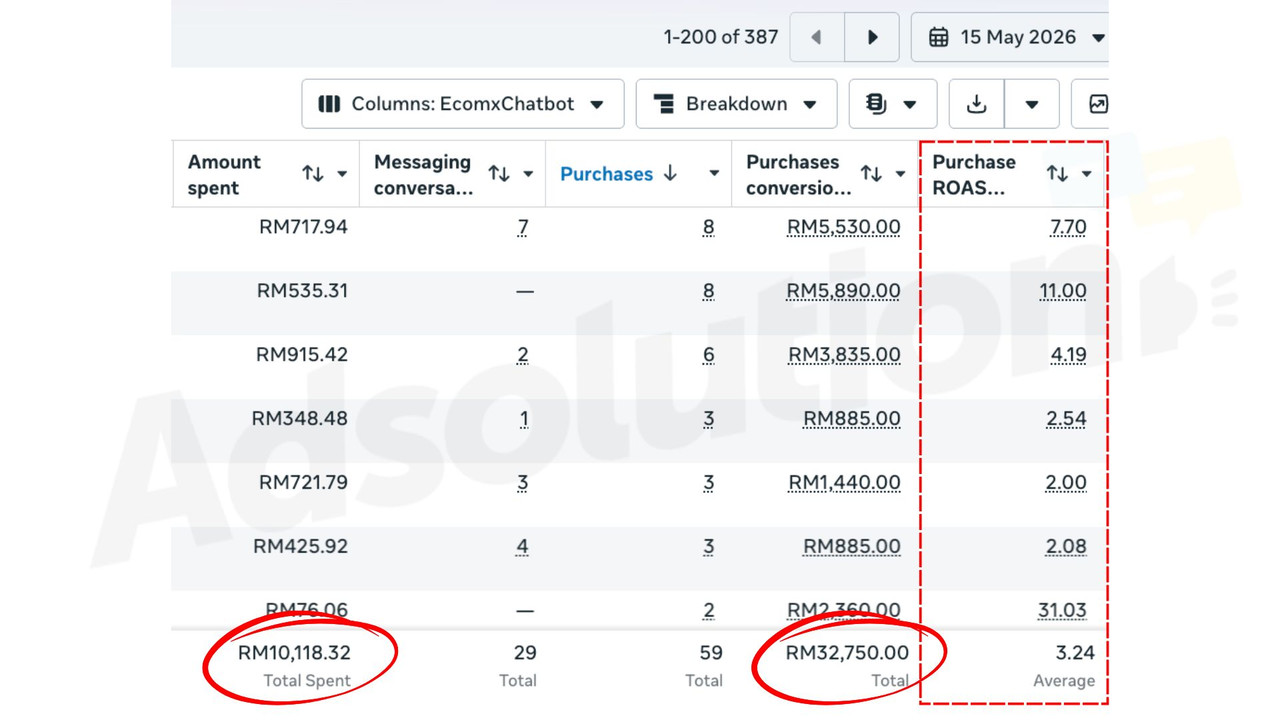Go to next page of results
This screenshot has height=720, width=1280.
[x=872, y=38]
